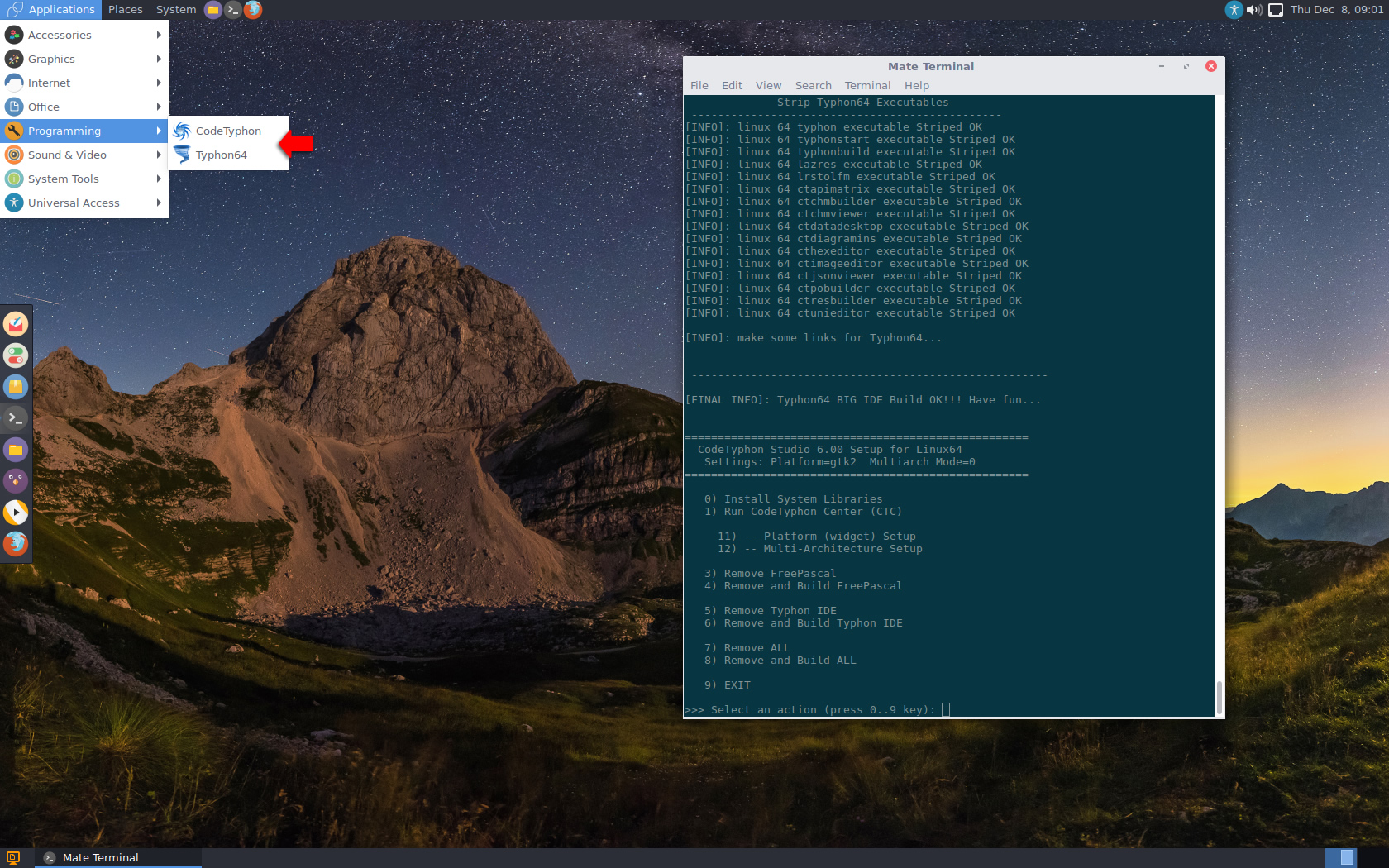Viewport: 1389px width, 868px height.
Task: Open the Help menu in Mate Terminal
Action: click(917, 85)
